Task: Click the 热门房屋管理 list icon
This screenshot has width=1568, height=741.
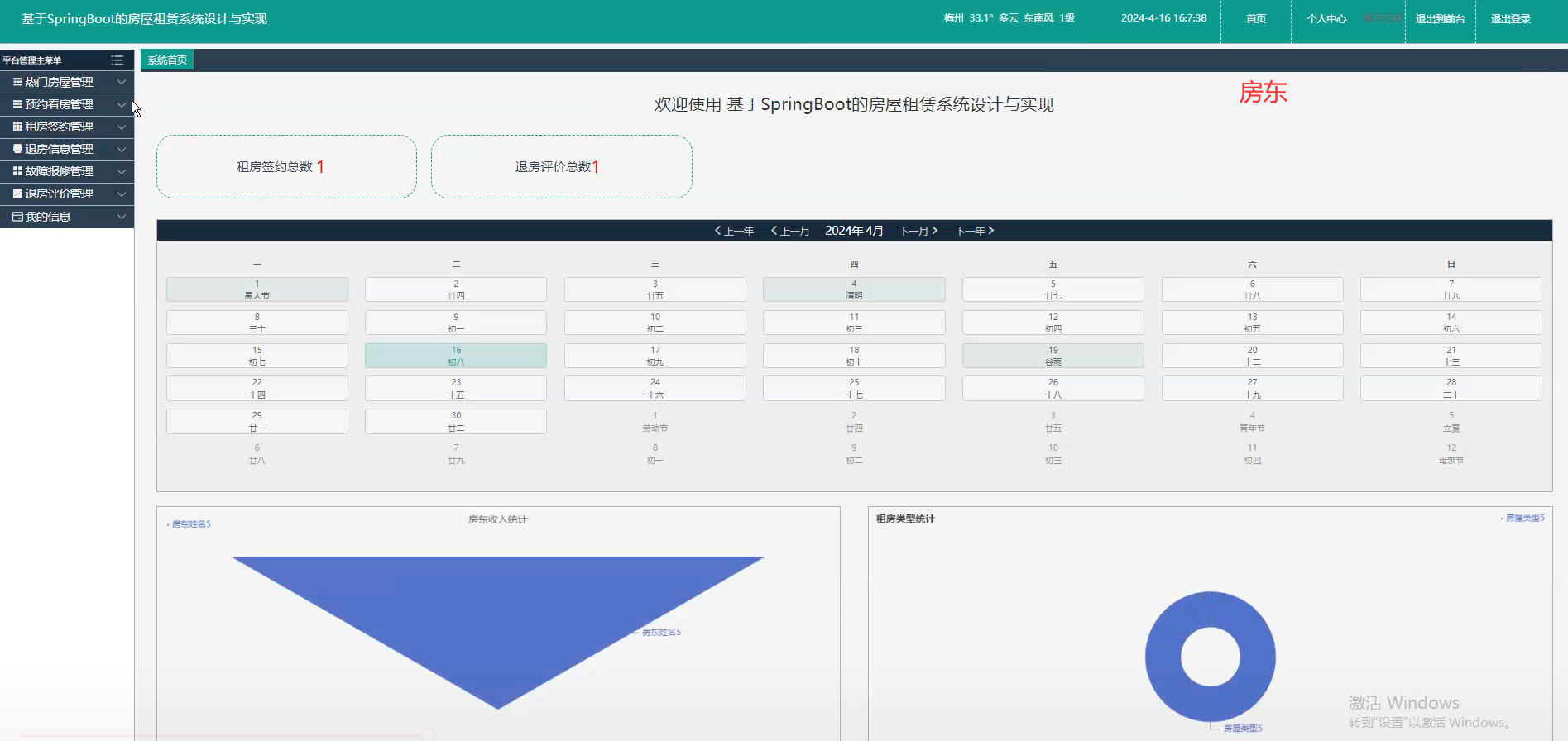Action: (17, 82)
